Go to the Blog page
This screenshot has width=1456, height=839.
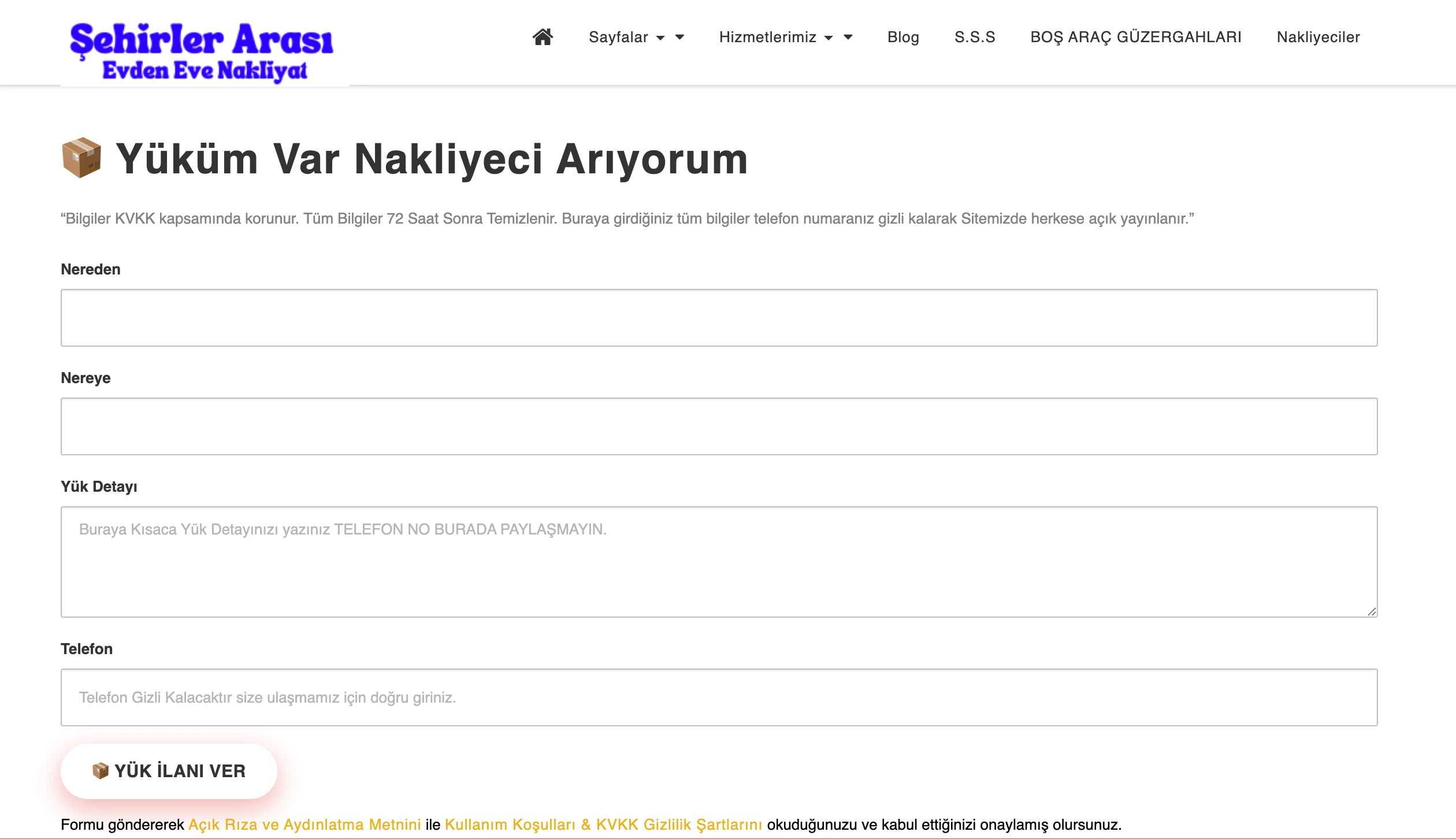tap(903, 38)
